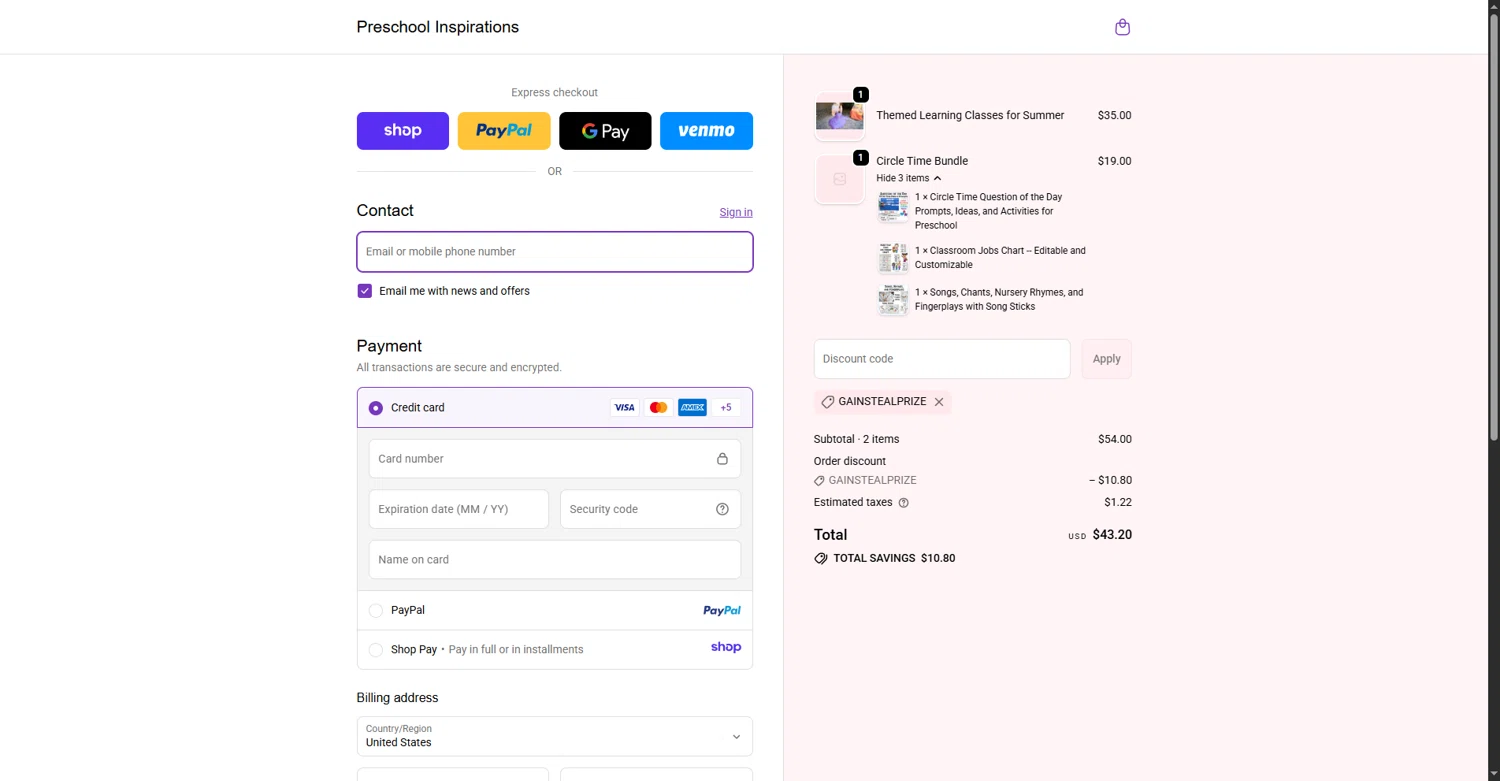Image resolution: width=1500 pixels, height=781 pixels.
Task: Open Circle Time Question of the Day thumbnail
Action: (x=893, y=207)
